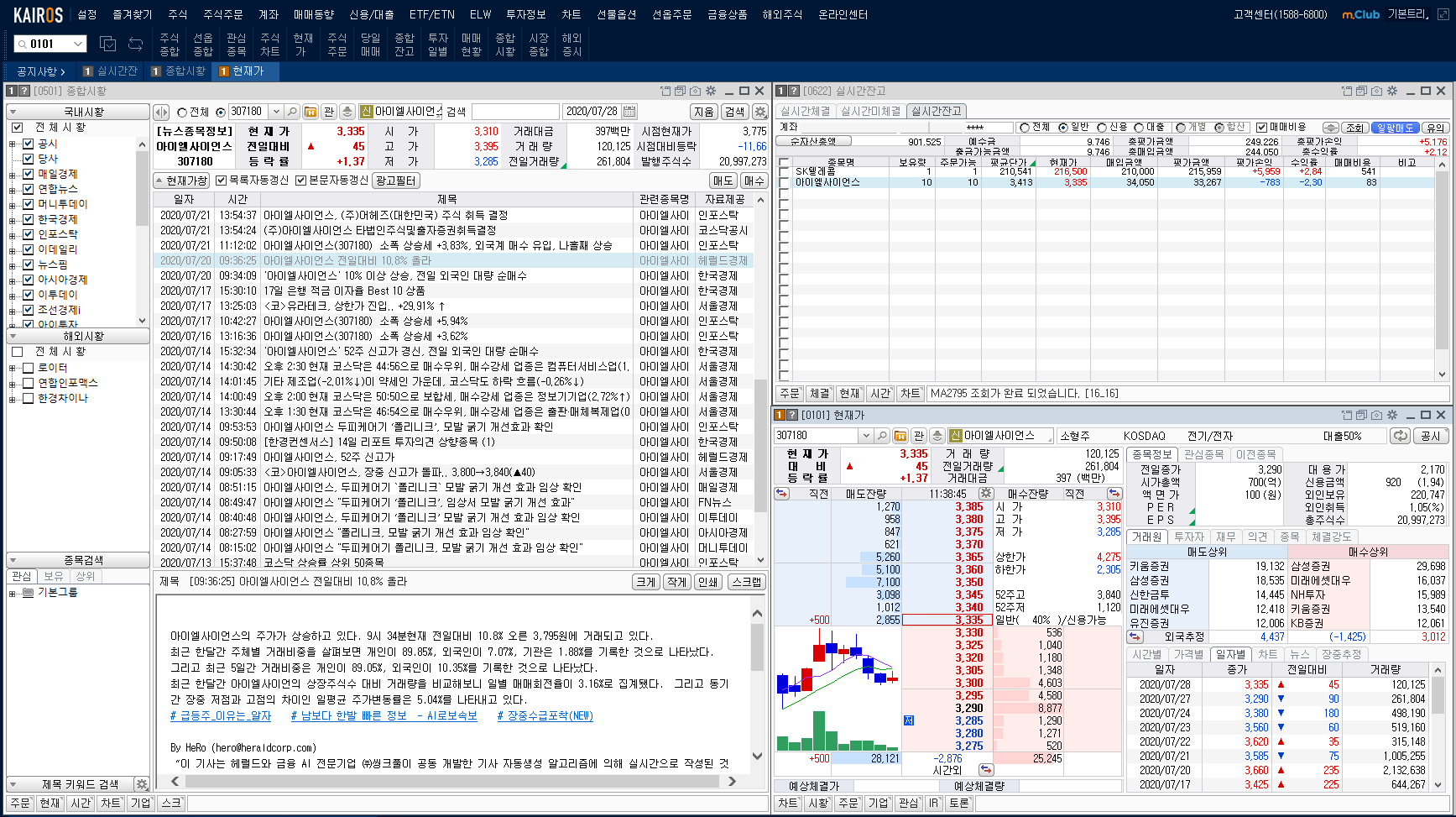
Task: Collapse the 해외시황 section
Action: (x=13, y=336)
